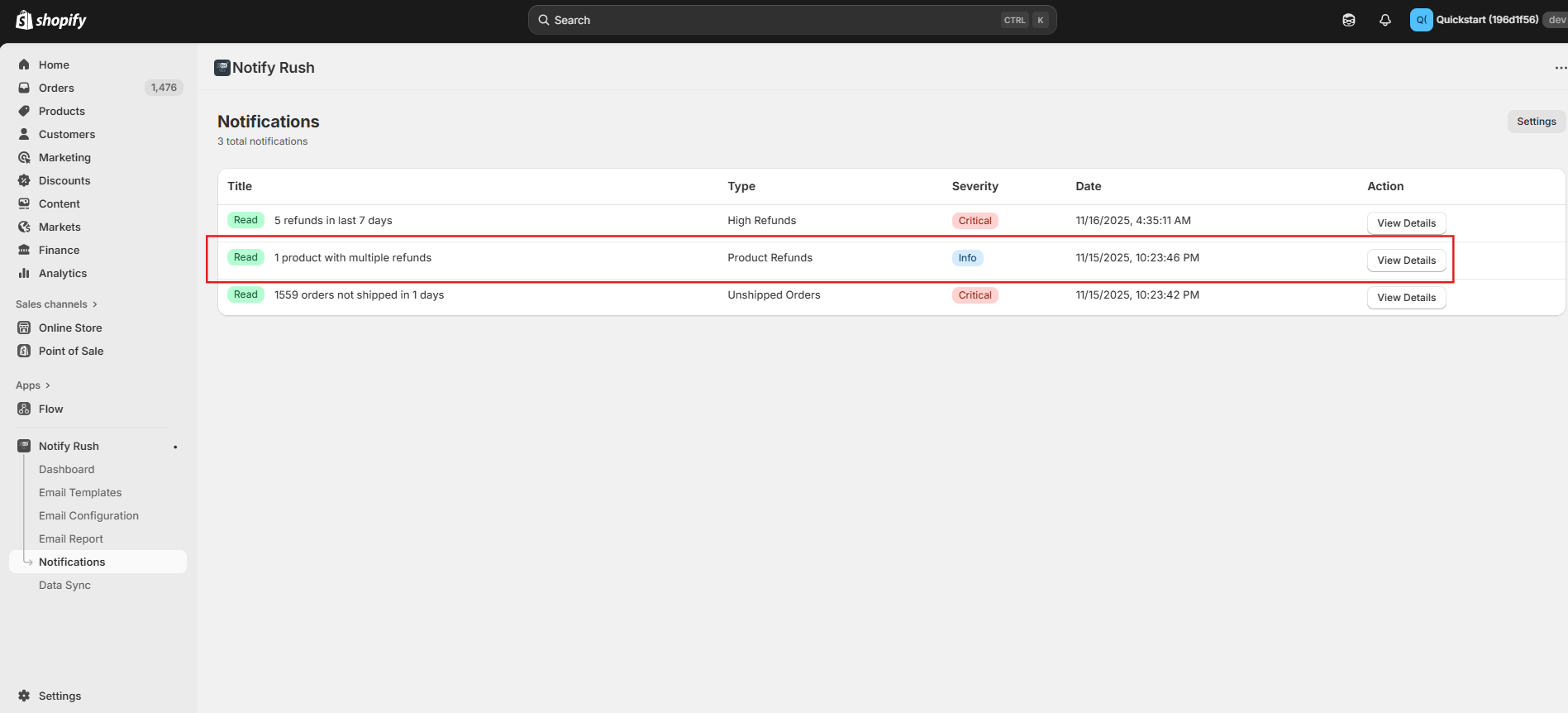Screen dimensions: 1568x713
Task: Expand the Apps section chevron
Action: 47,385
